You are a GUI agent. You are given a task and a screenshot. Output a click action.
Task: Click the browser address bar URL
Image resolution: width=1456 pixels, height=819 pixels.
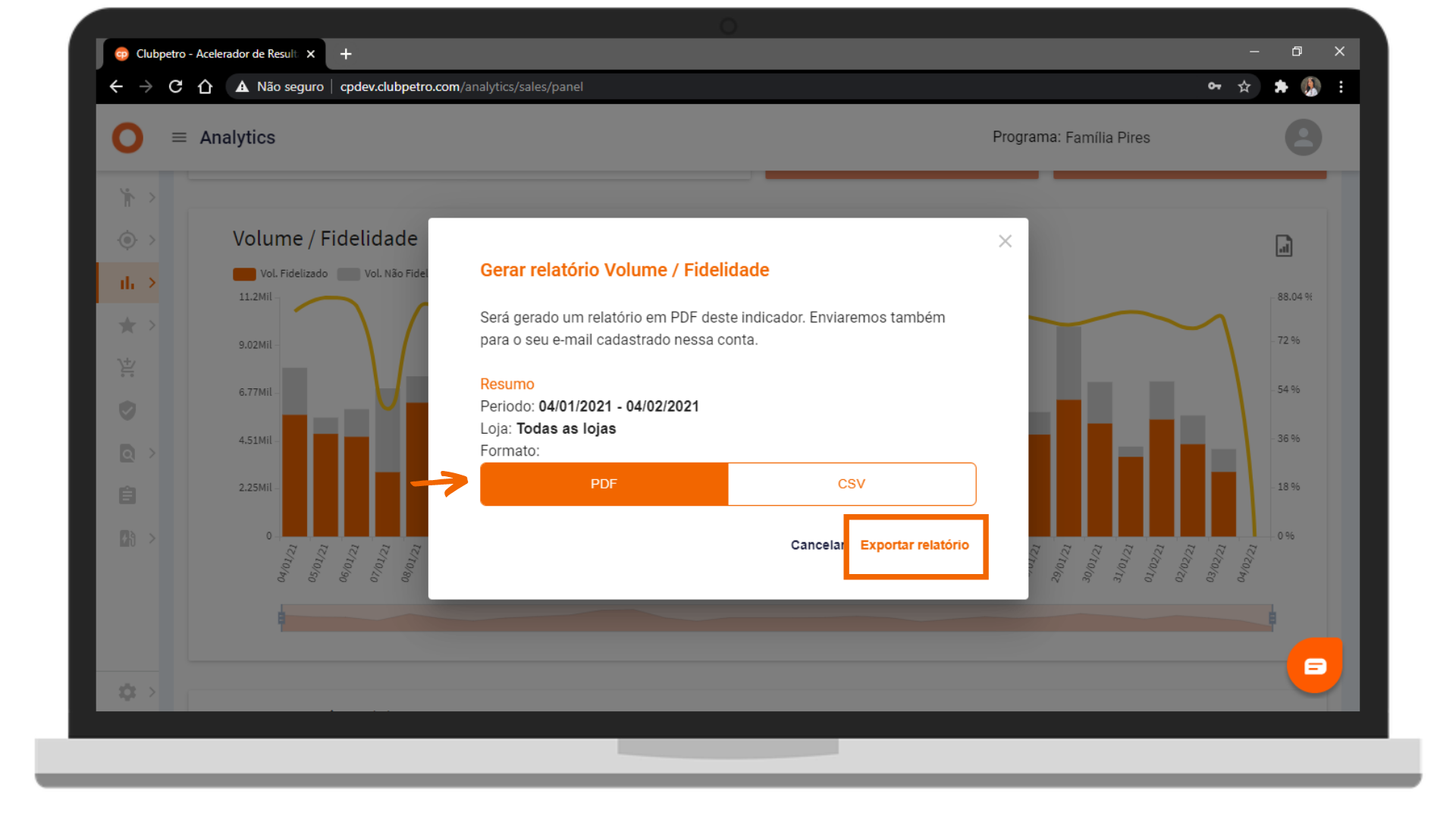pyautogui.click(x=461, y=86)
